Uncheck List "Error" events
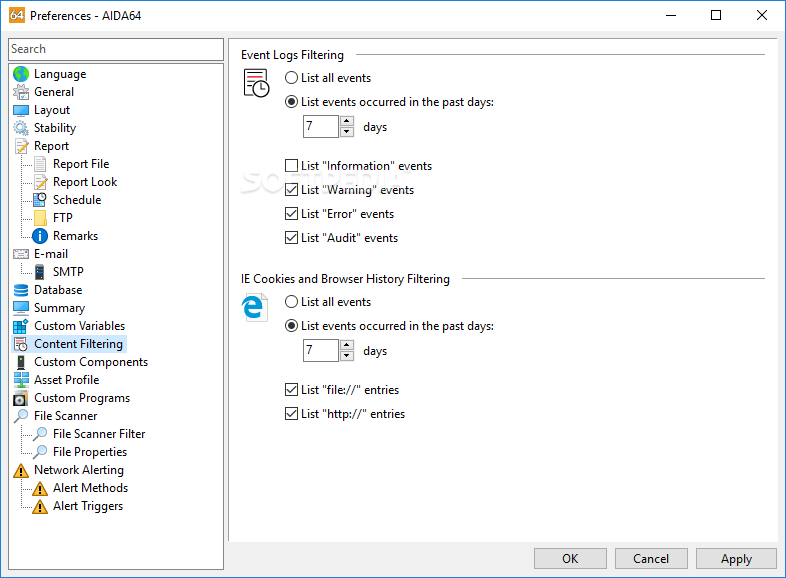This screenshot has width=786, height=578. [x=291, y=214]
